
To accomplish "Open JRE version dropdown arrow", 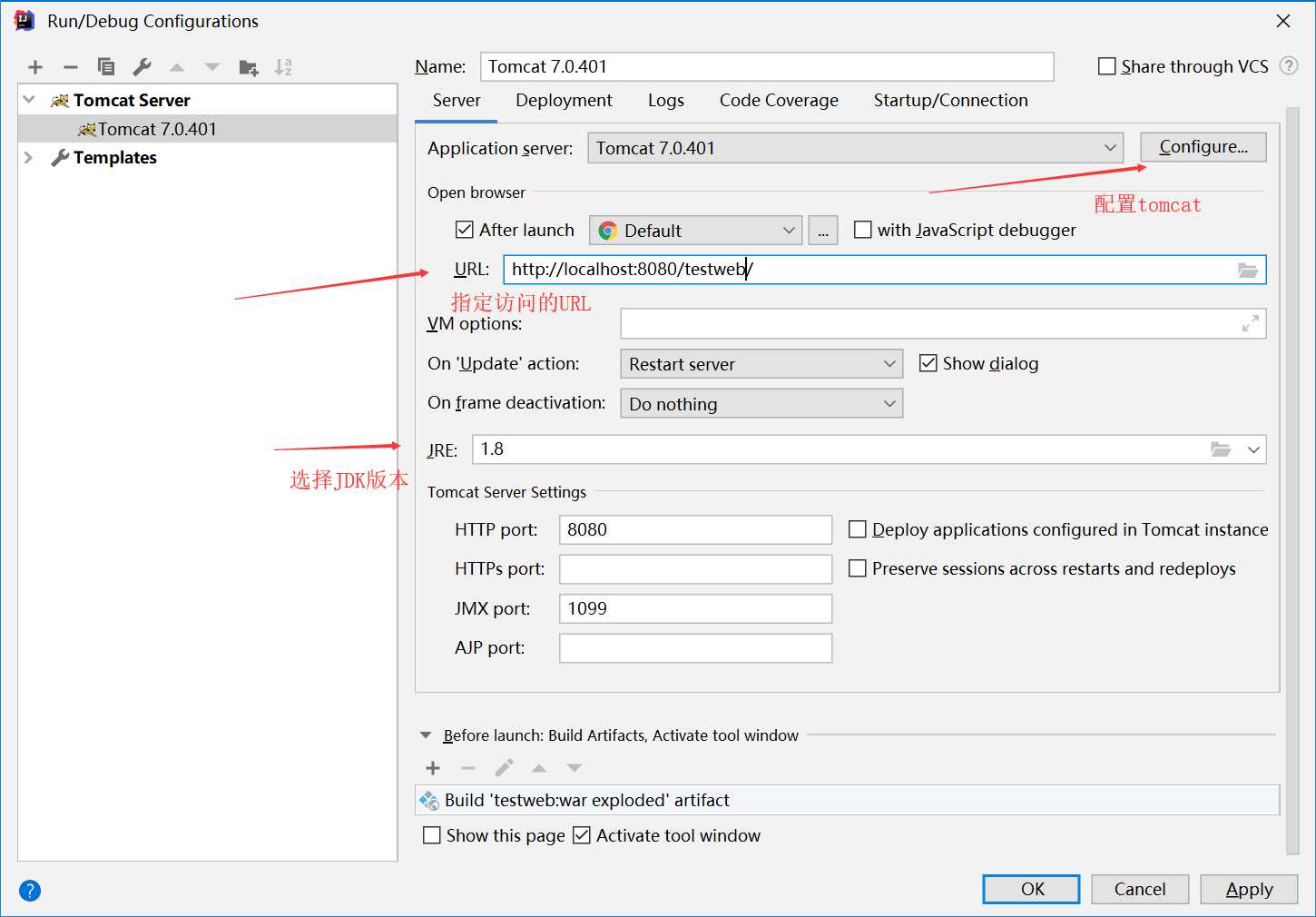I will click(1254, 449).
